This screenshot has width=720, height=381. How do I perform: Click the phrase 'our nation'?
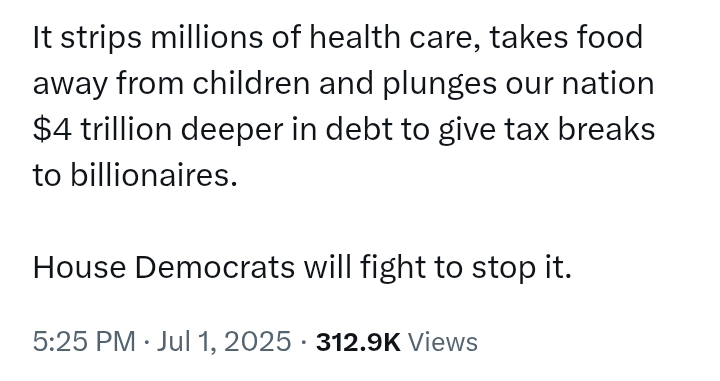click(x=579, y=84)
